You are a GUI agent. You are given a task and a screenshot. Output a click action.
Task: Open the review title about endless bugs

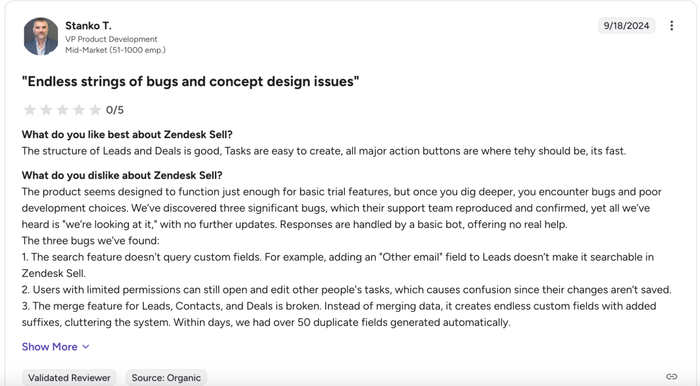[x=191, y=82]
